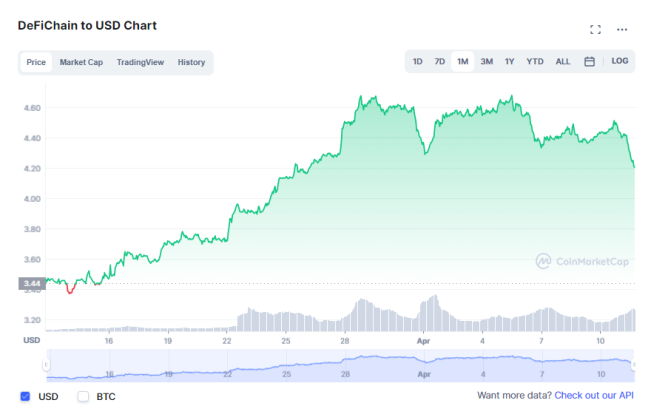This screenshot has width=651, height=420.
Task: Toggle LOG scale on the chart
Action: click(x=619, y=61)
